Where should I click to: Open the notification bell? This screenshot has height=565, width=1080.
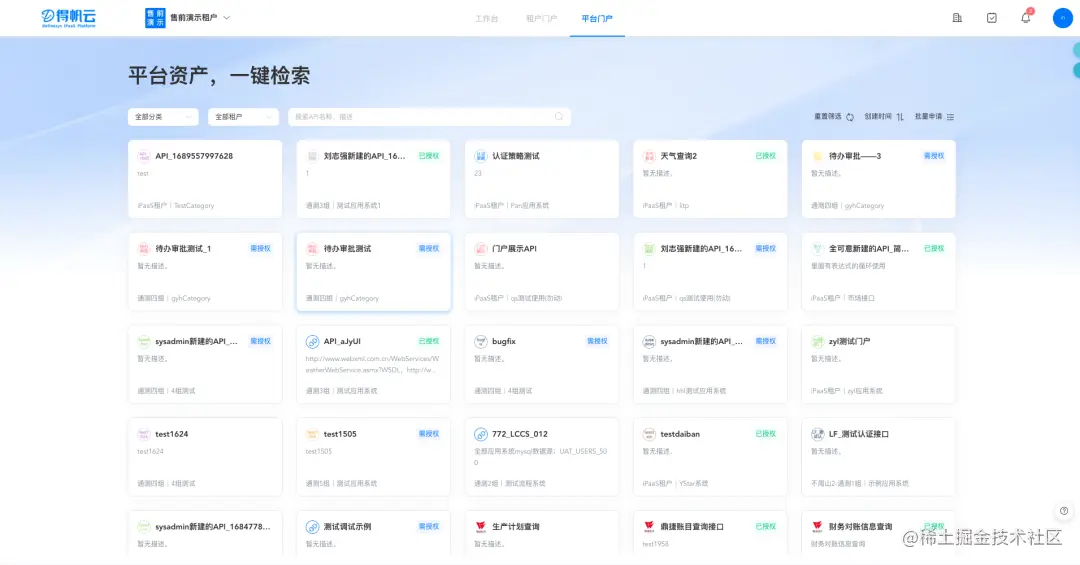tap(1026, 18)
